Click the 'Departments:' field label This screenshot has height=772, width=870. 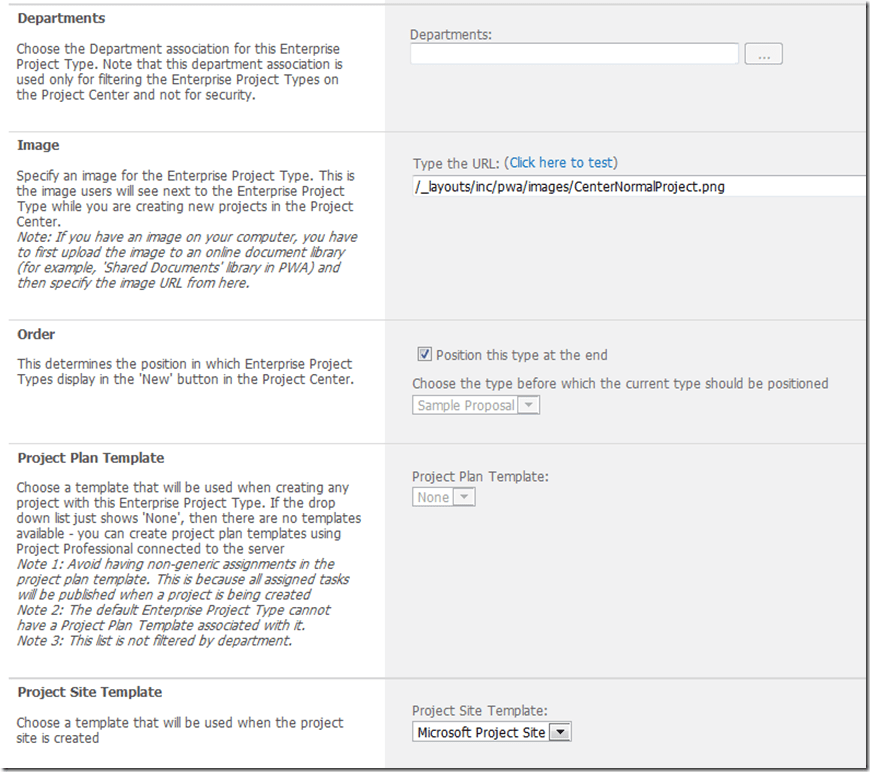tap(451, 34)
